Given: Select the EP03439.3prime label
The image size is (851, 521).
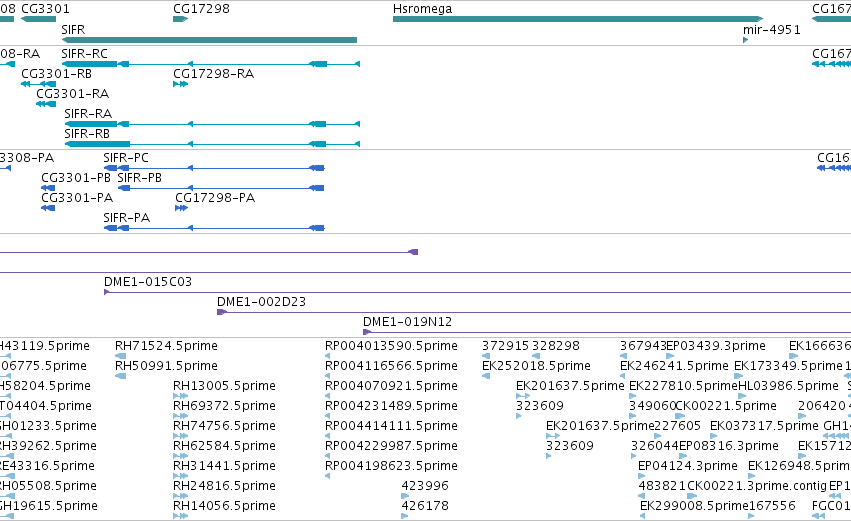Looking at the screenshot, I should [x=716, y=346].
